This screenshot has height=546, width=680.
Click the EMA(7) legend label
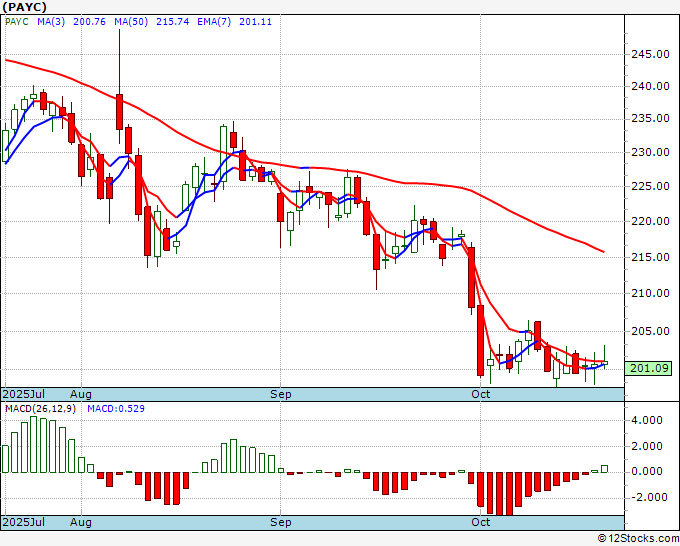[214, 22]
